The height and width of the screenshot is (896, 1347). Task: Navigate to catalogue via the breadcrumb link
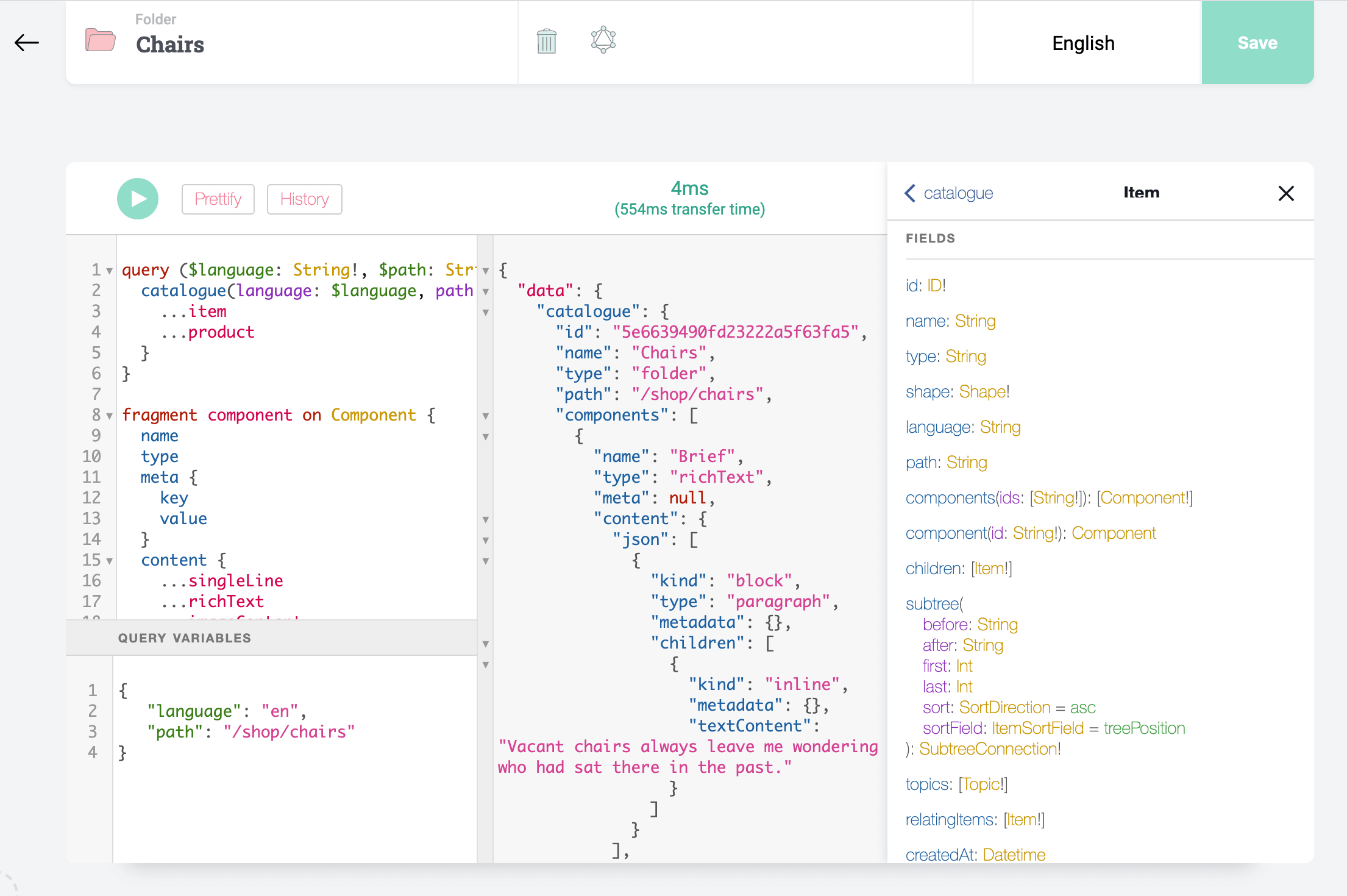coord(958,193)
